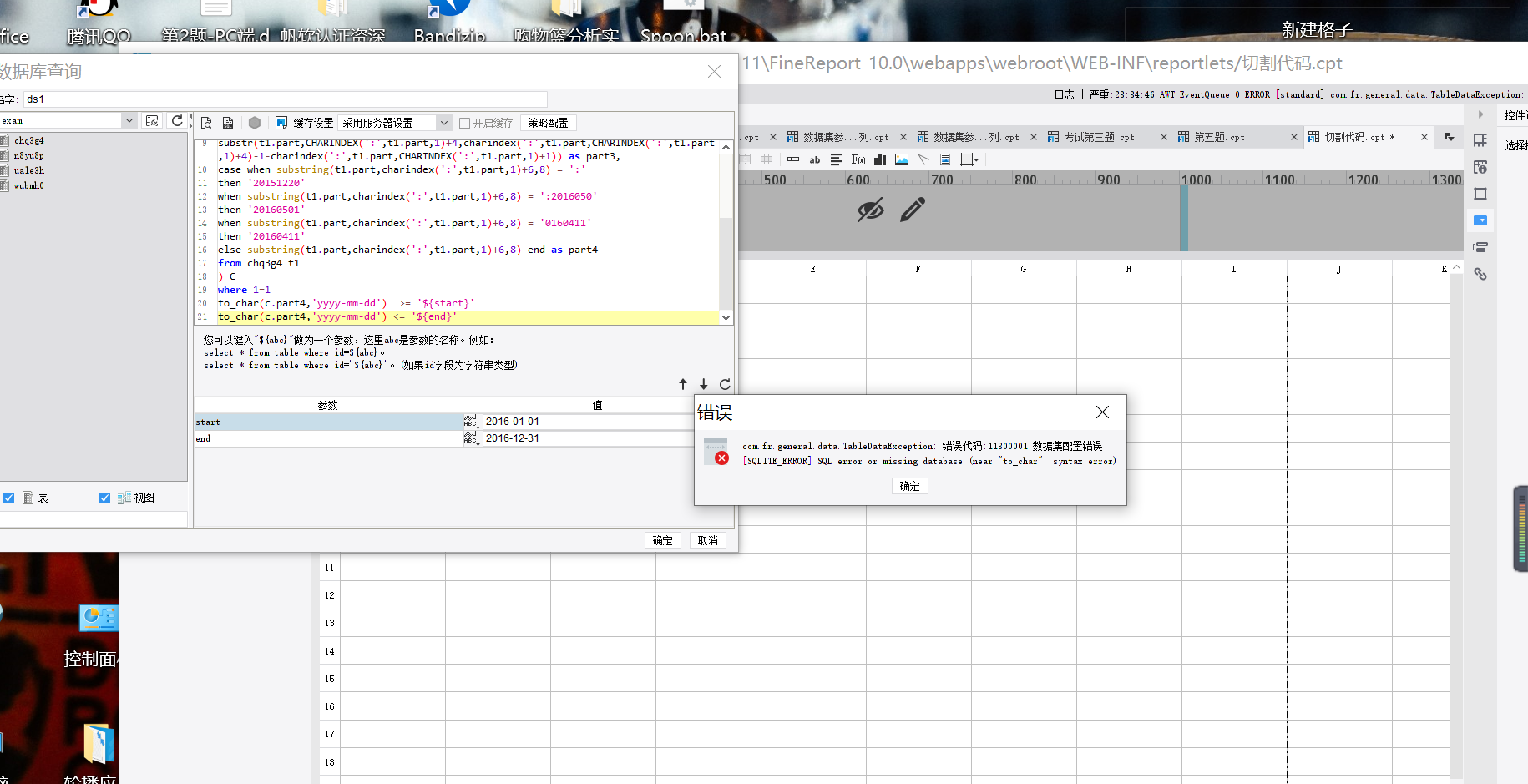Open the condition attributes icon on right sidebar
This screenshot has width=1528, height=784.
coord(1480,247)
